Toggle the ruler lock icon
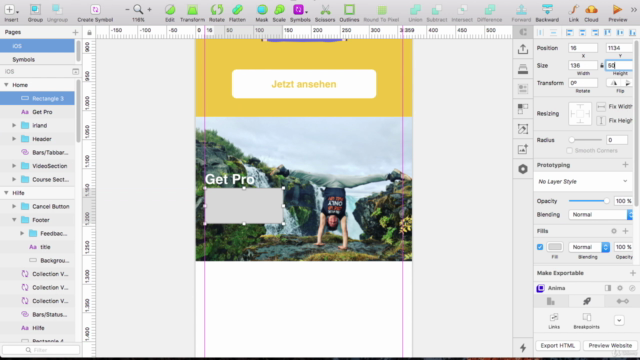The image size is (640, 360). pos(89,32)
